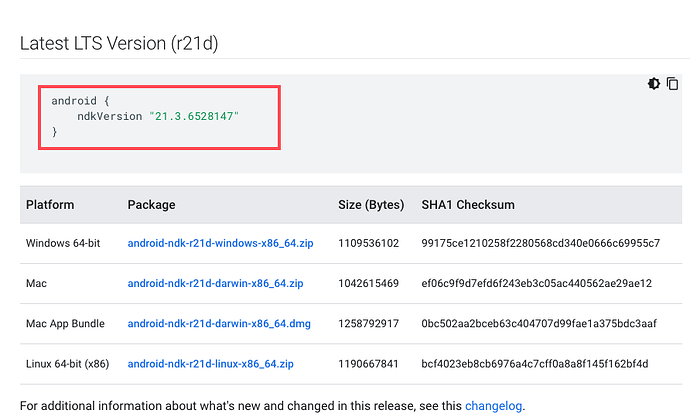Click checksum starting with 99175ce1210258f
This screenshot has height=416, width=690.
point(541,243)
